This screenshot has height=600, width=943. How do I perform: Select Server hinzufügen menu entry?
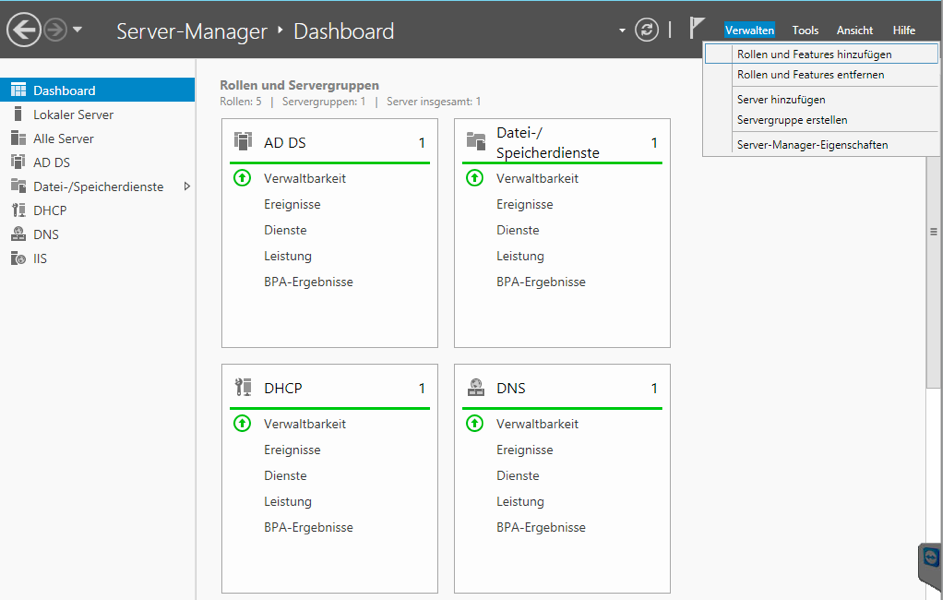coord(821,99)
